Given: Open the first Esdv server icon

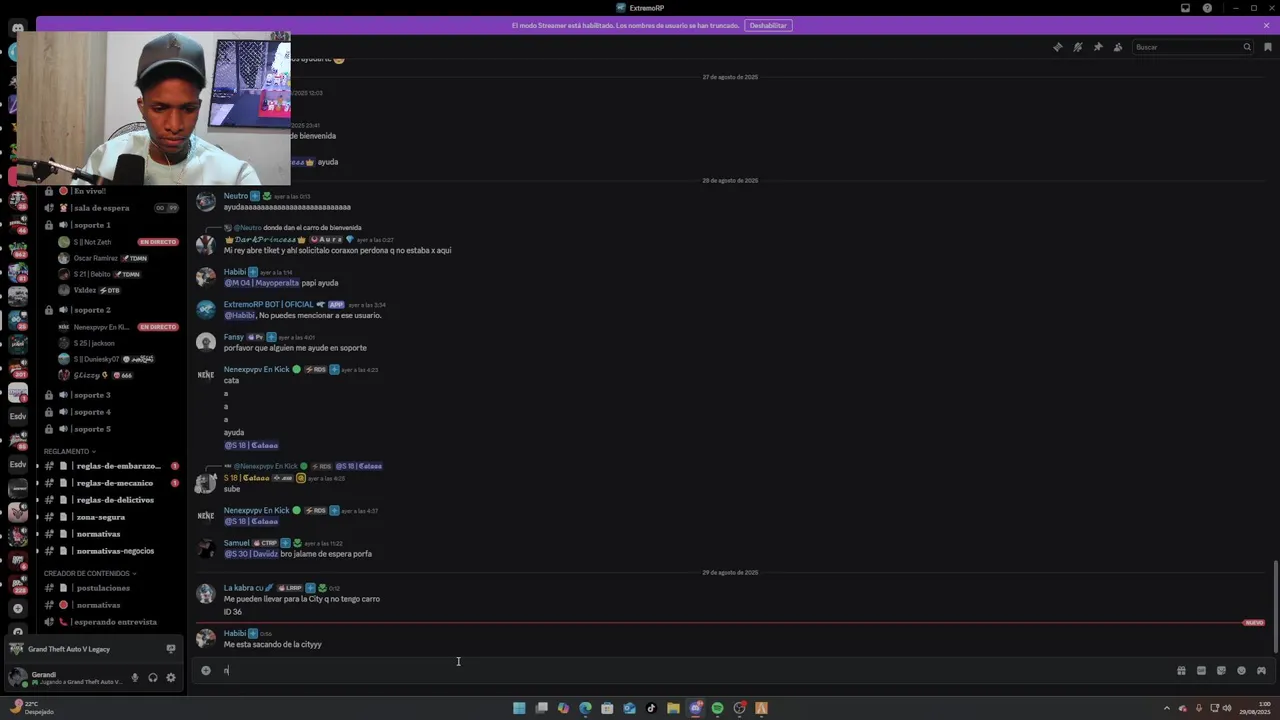Looking at the screenshot, I should (17, 415).
